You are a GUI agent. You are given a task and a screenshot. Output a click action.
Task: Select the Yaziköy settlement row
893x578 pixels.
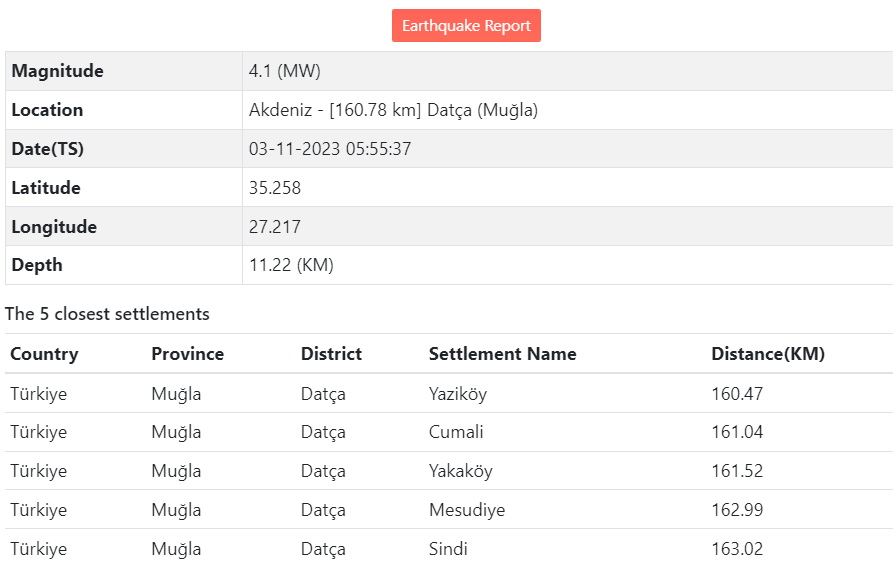[458, 394]
